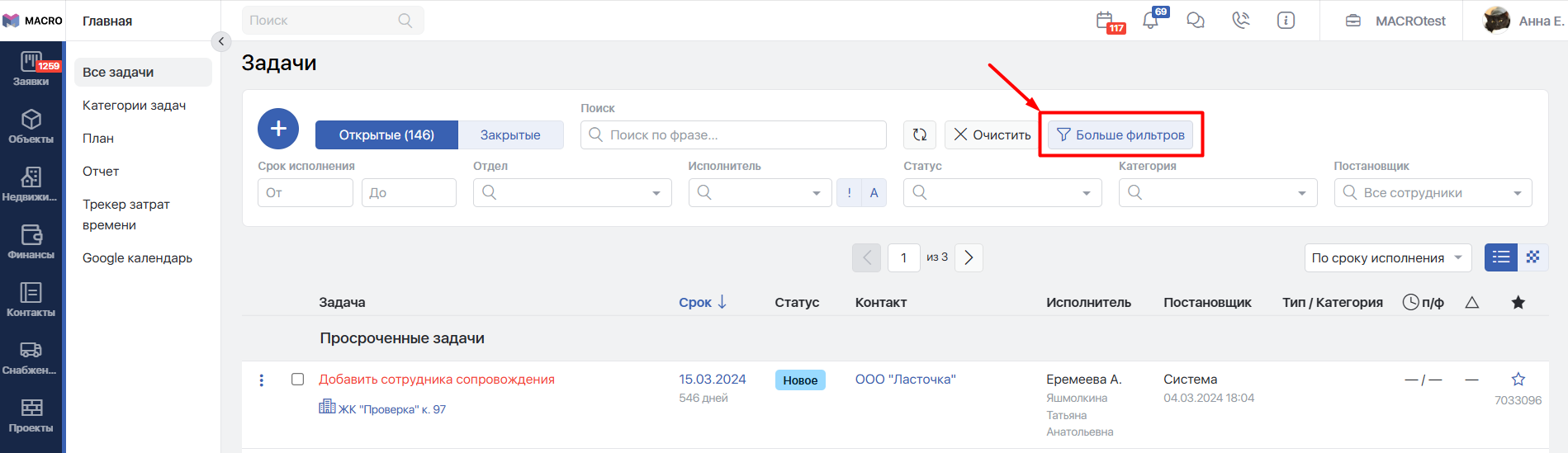
Task: Open 'Категории задач' in the side menu
Action: pyautogui.click(x=135, y=106)
